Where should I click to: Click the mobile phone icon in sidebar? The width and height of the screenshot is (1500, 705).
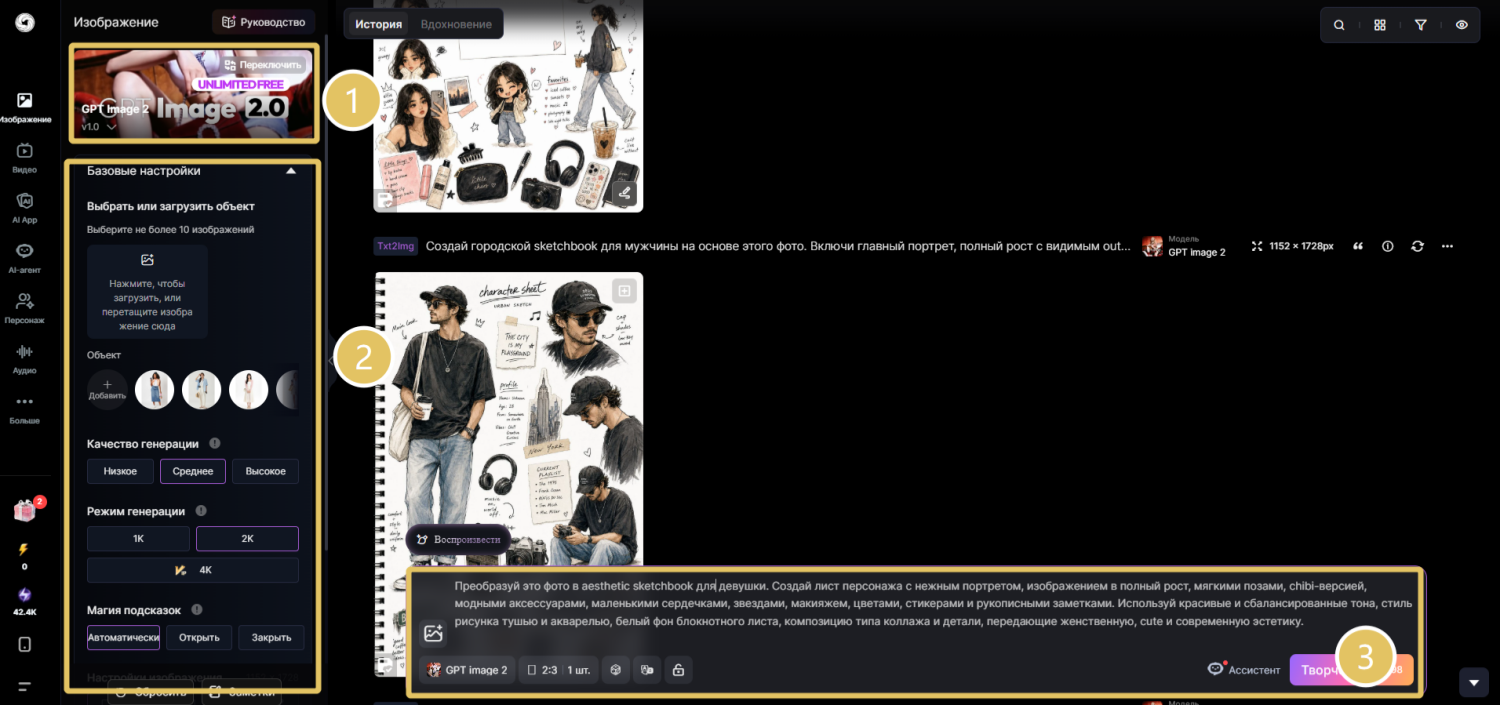click(25, 644)
